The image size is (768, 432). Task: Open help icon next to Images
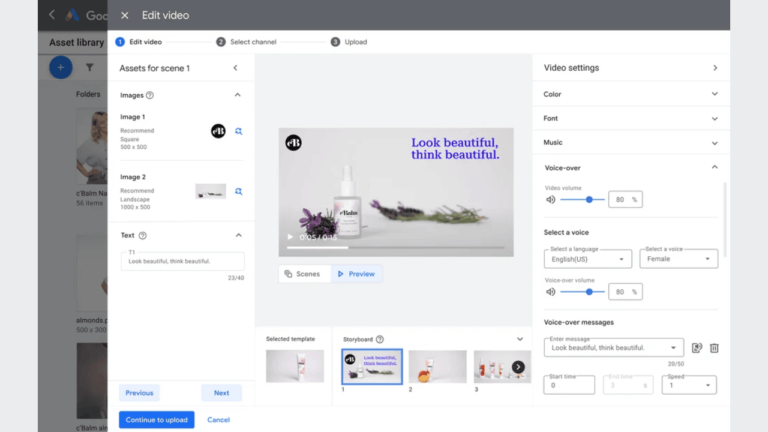point(150,95)
